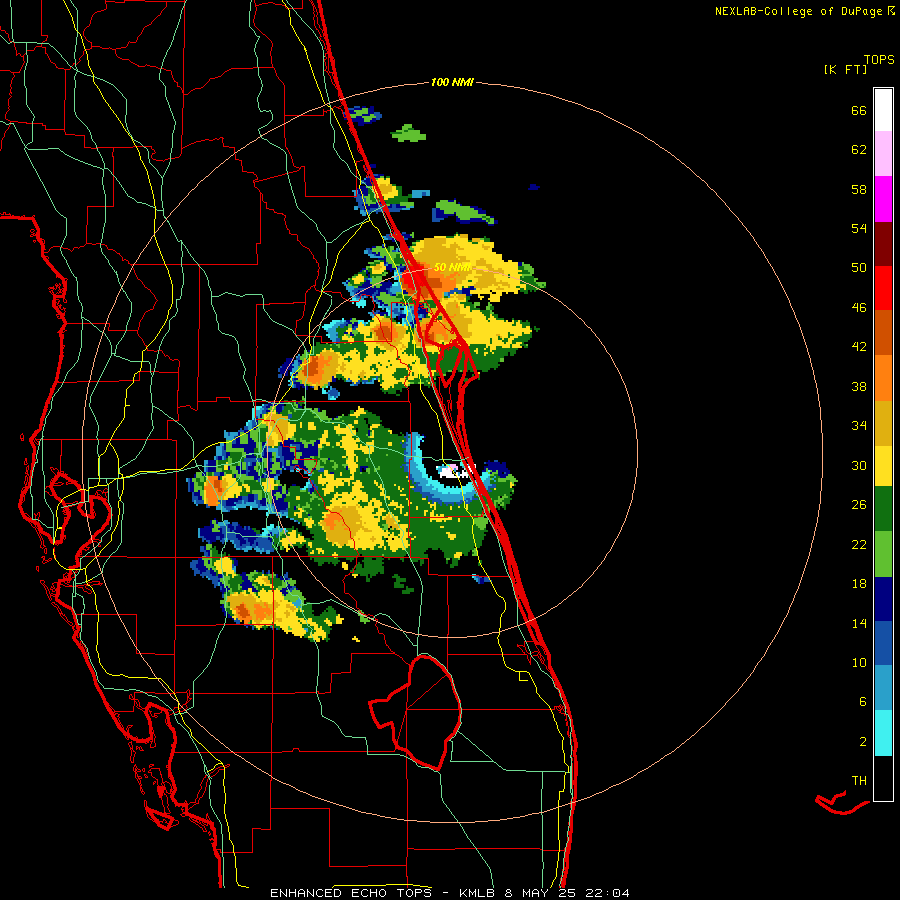Click the 30 legend value
Screen dimensions: 900x900
(x=859, y=465)
